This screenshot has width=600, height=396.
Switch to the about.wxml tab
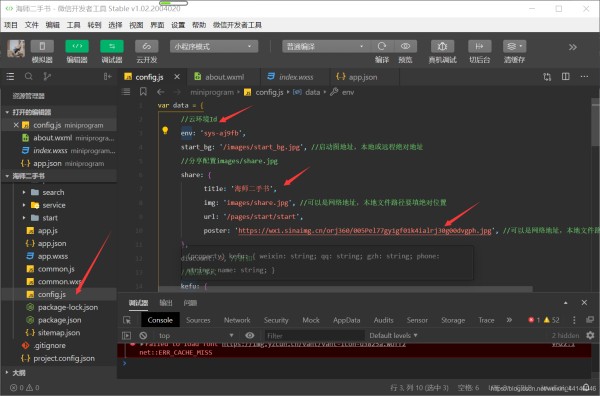coord(224,77)
